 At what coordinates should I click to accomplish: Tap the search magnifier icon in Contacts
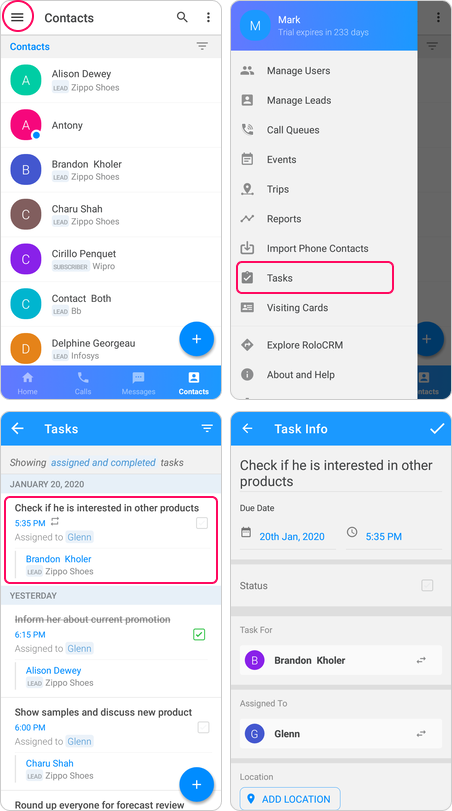(182, 17)
